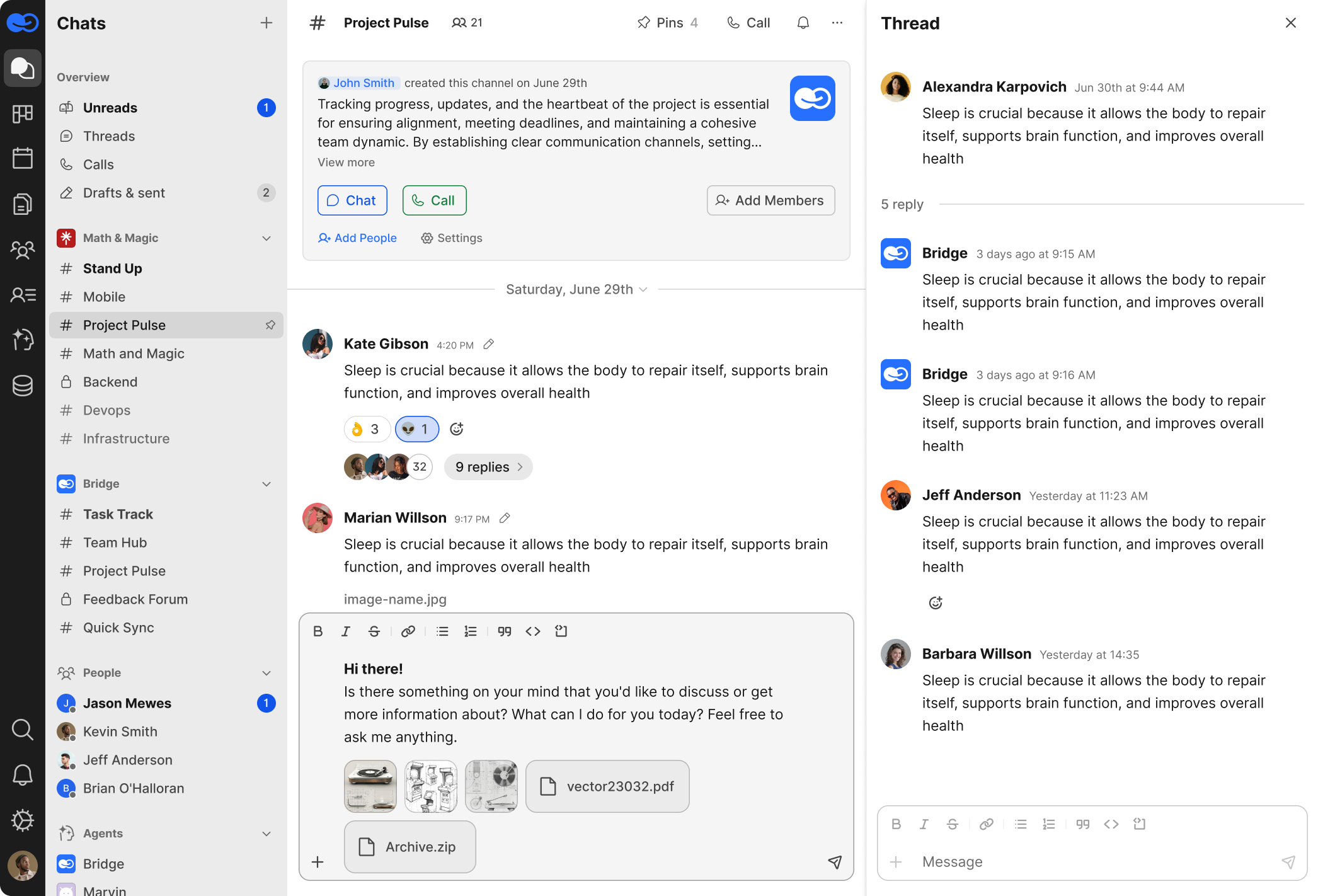Add reaction to Kate Gibson's message
Image resolution: width=1323 pixels, height=896 pixels.
[x=457, y=429]
